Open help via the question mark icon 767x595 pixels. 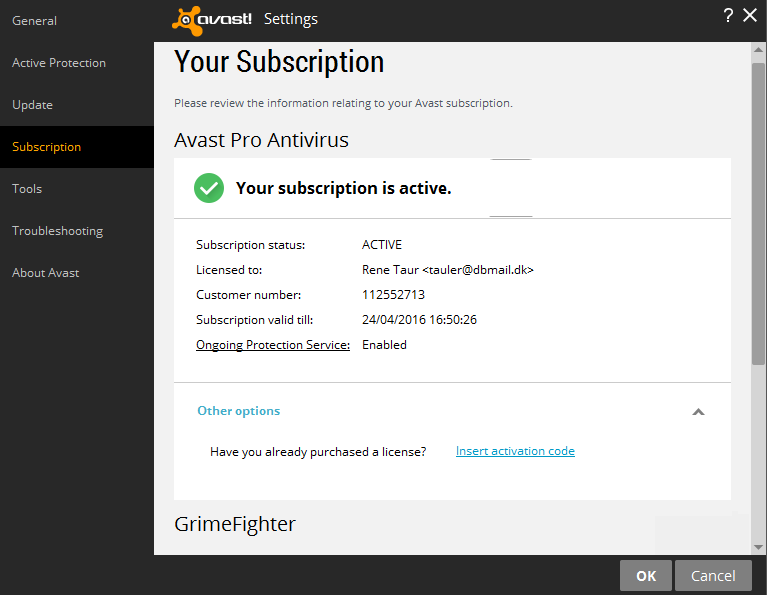click(728, 16)
